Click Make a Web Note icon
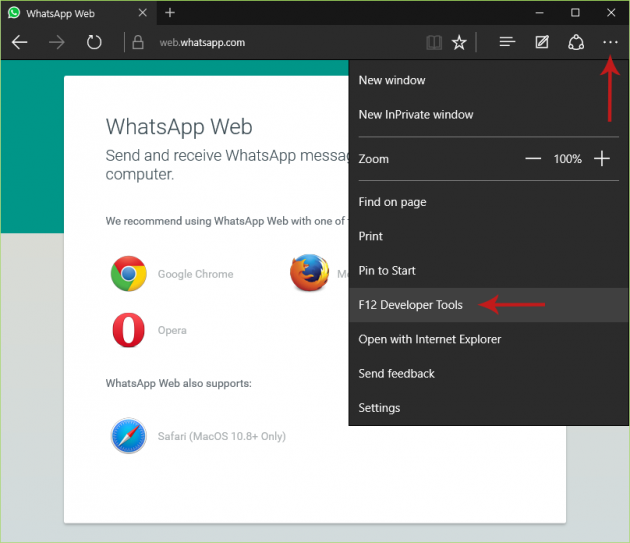Viewport: 630px width, 543px height. (x=542, y=43)
